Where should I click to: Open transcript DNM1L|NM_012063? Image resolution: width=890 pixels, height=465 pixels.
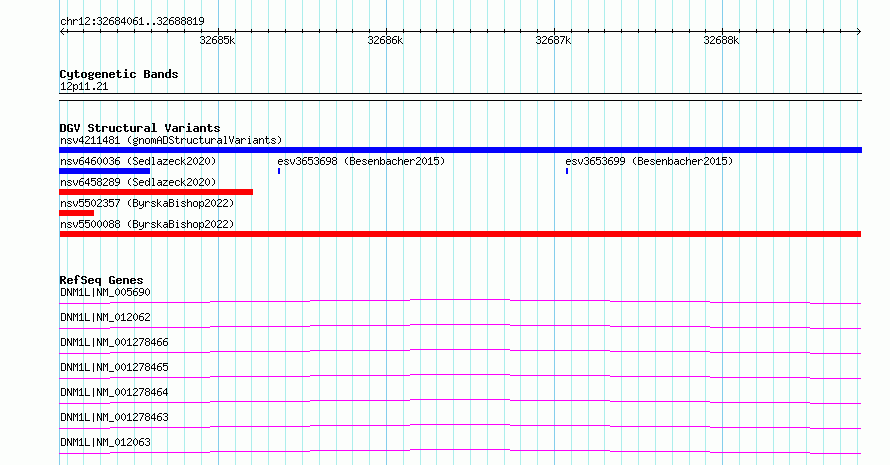[x=106, y=442]
